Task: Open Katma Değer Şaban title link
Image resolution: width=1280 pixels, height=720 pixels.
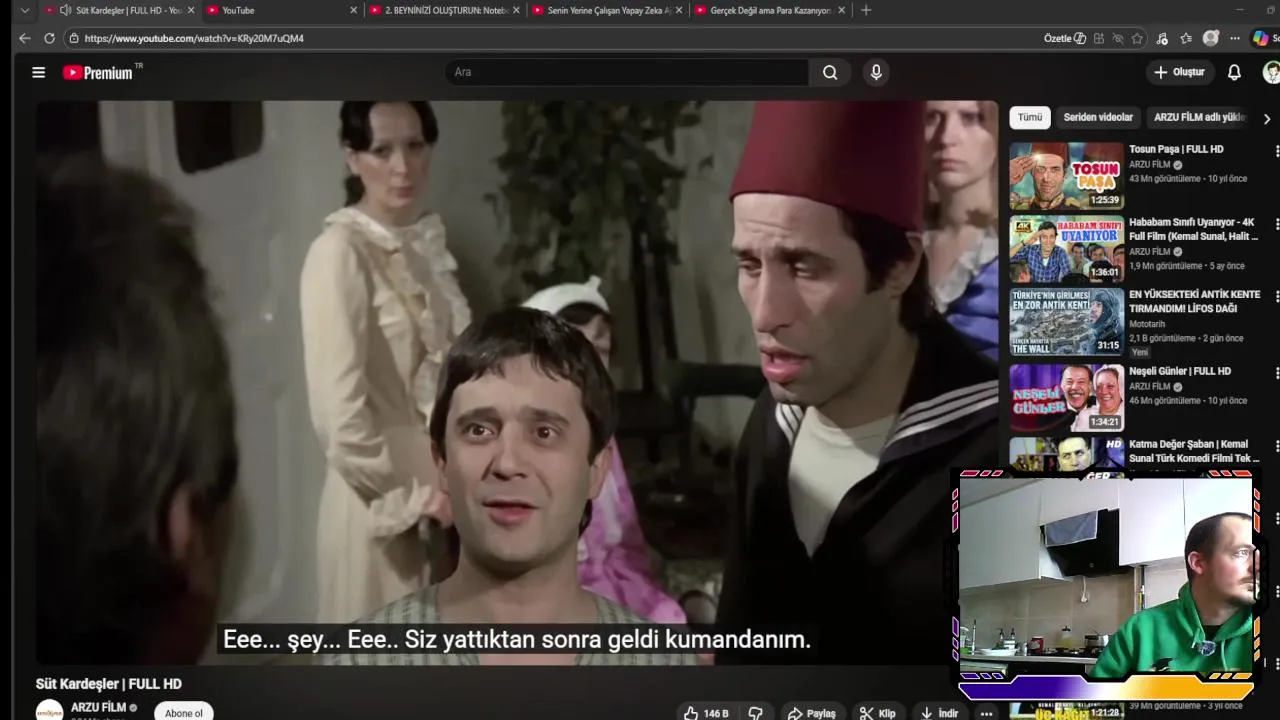Action: click(1194, 451)
